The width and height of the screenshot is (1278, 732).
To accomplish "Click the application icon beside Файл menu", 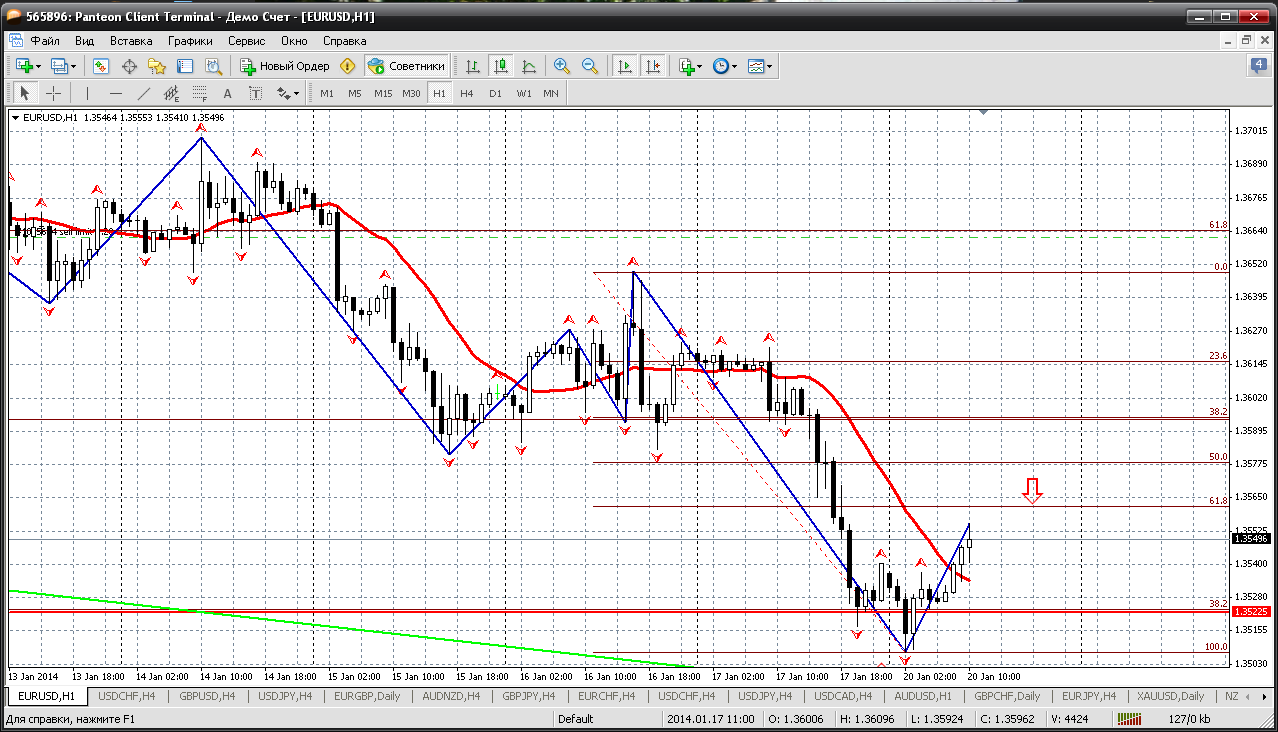I will (x=15, y=41).
